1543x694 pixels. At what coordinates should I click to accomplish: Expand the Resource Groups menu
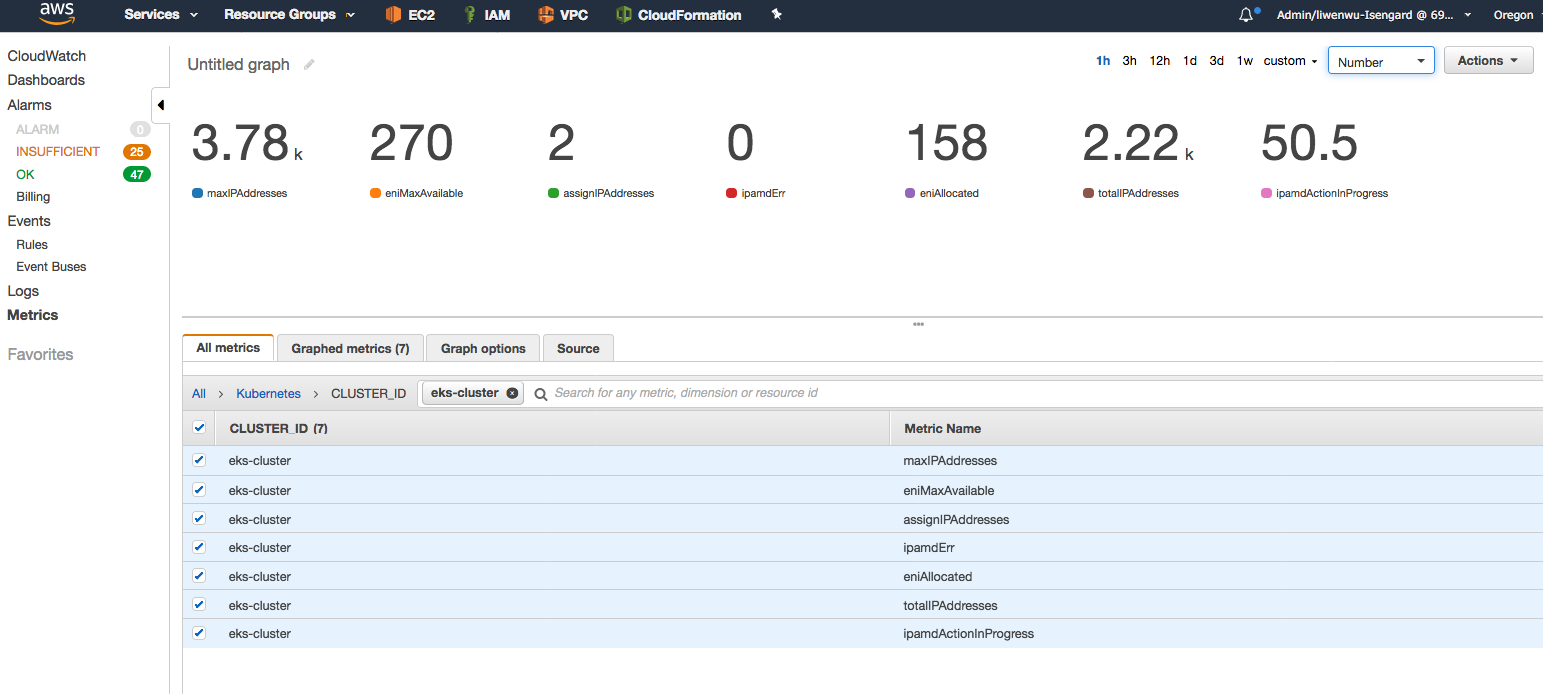pos(289,15)
